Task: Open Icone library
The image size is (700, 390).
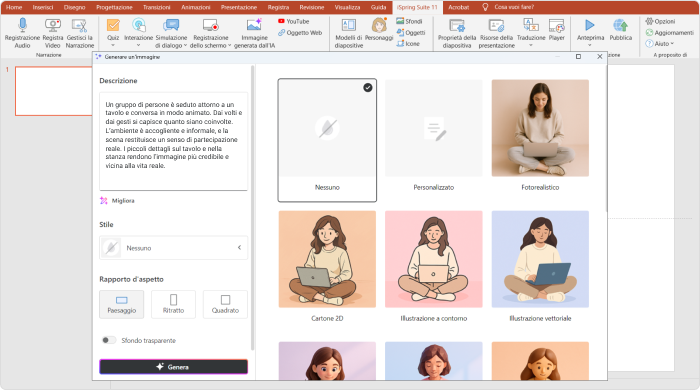Action: [x=408, y=43]
